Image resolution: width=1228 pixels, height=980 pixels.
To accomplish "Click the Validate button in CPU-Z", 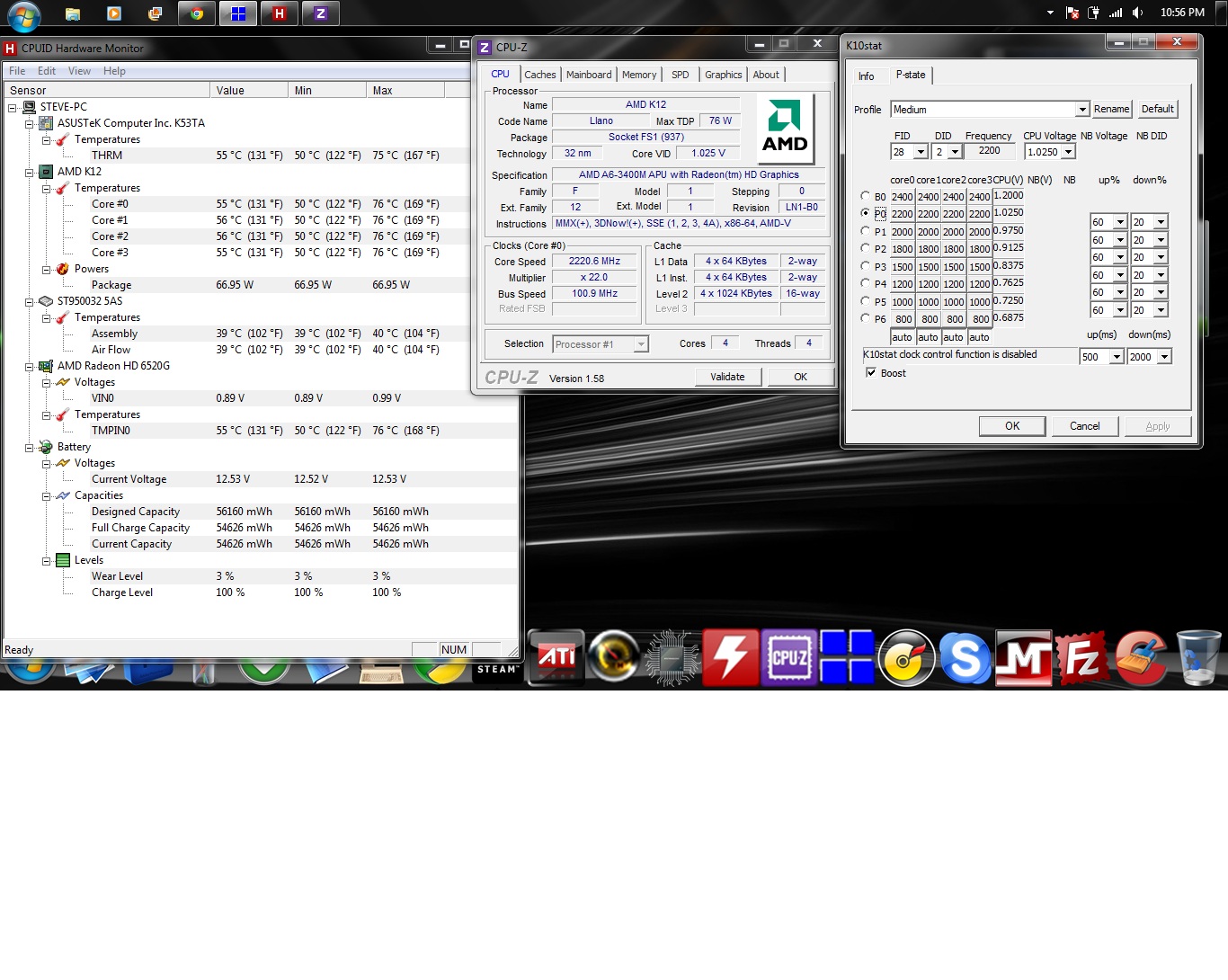I will tap(727, 377).
